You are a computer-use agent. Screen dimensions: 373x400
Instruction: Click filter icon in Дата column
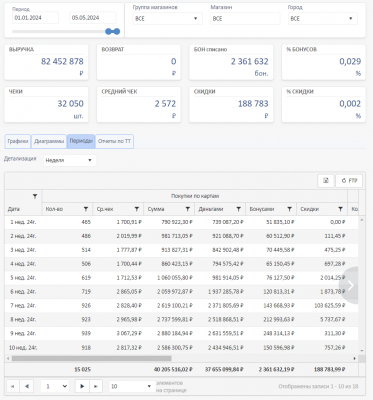coord(35,196)
